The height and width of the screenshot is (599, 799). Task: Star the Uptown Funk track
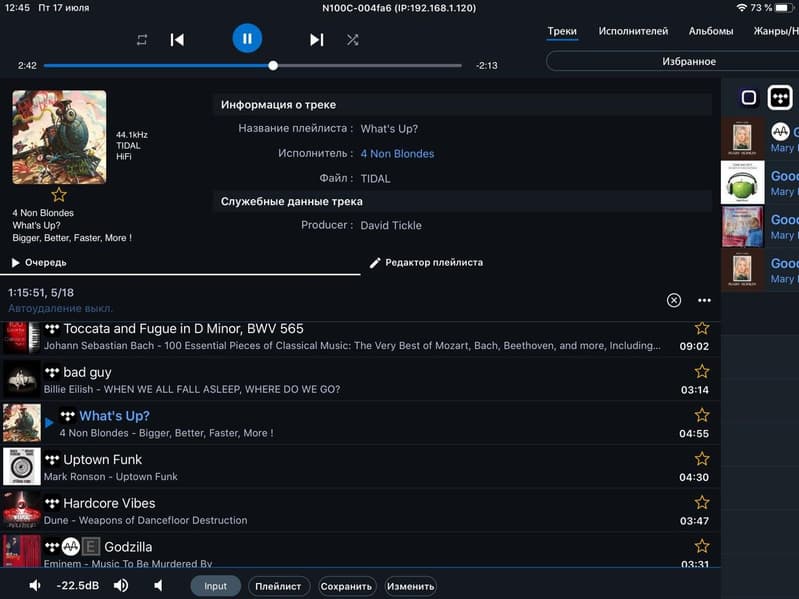(x=702, y=459)
